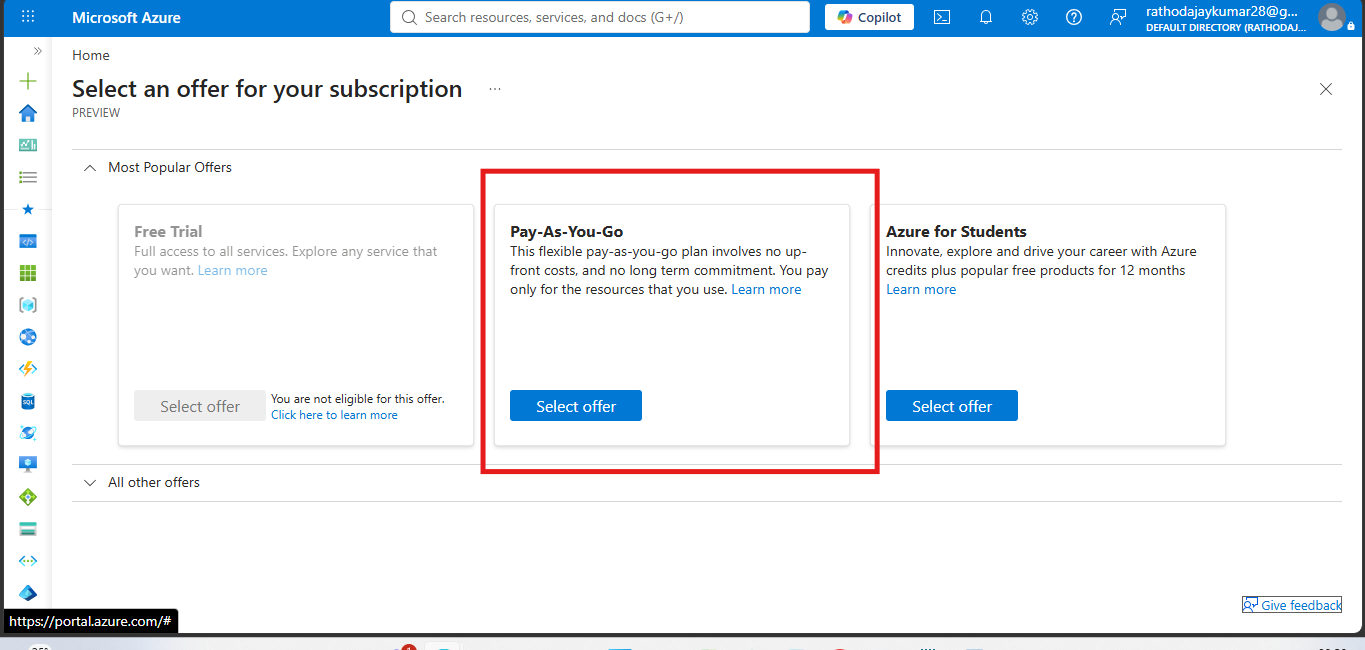This screenshot has height=650, width=1365.
Task: Open the blue code-brackets sidebar icon
Action: coord(28,241)
